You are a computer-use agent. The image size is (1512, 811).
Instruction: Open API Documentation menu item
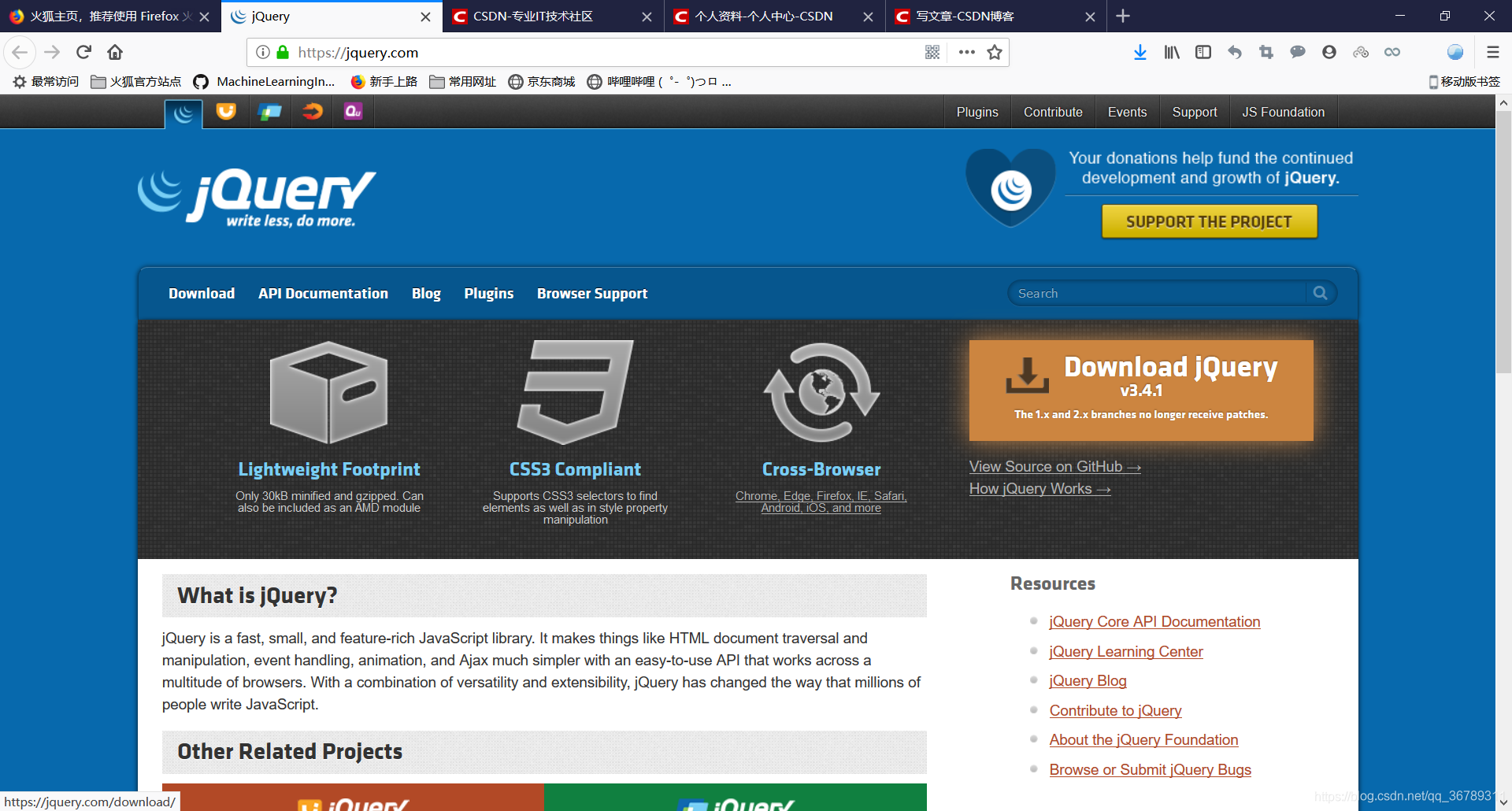click(323, 293)
